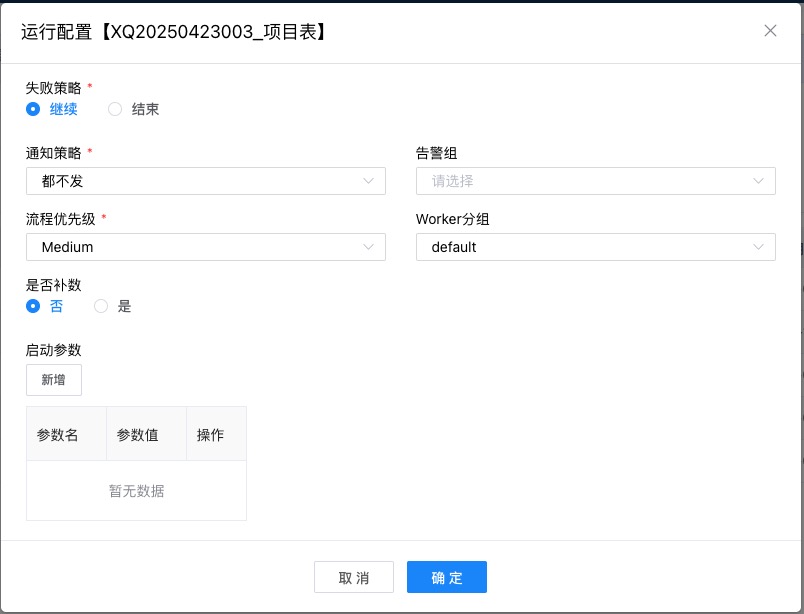Click the blue 确定 button

pos(446,577)
